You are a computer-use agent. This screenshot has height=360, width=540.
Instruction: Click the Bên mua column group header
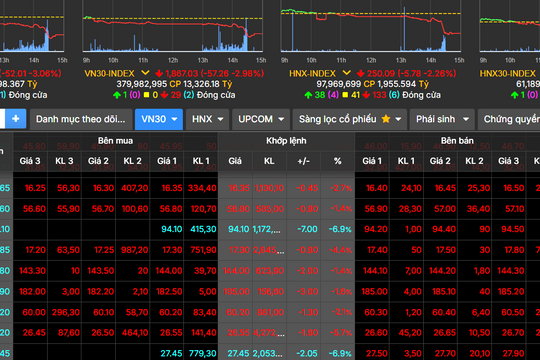(115, 141)
